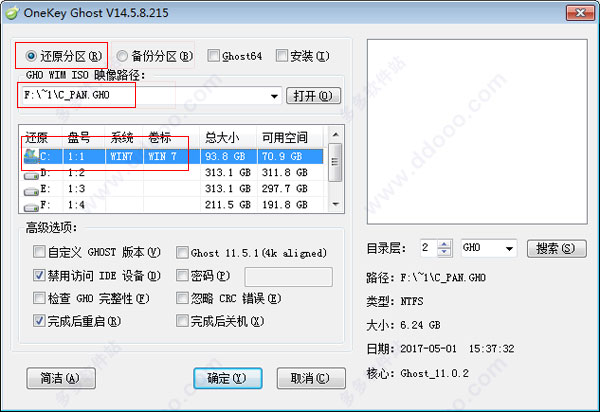
Task: Click the 搜索 search button
Action: (554, 247)
